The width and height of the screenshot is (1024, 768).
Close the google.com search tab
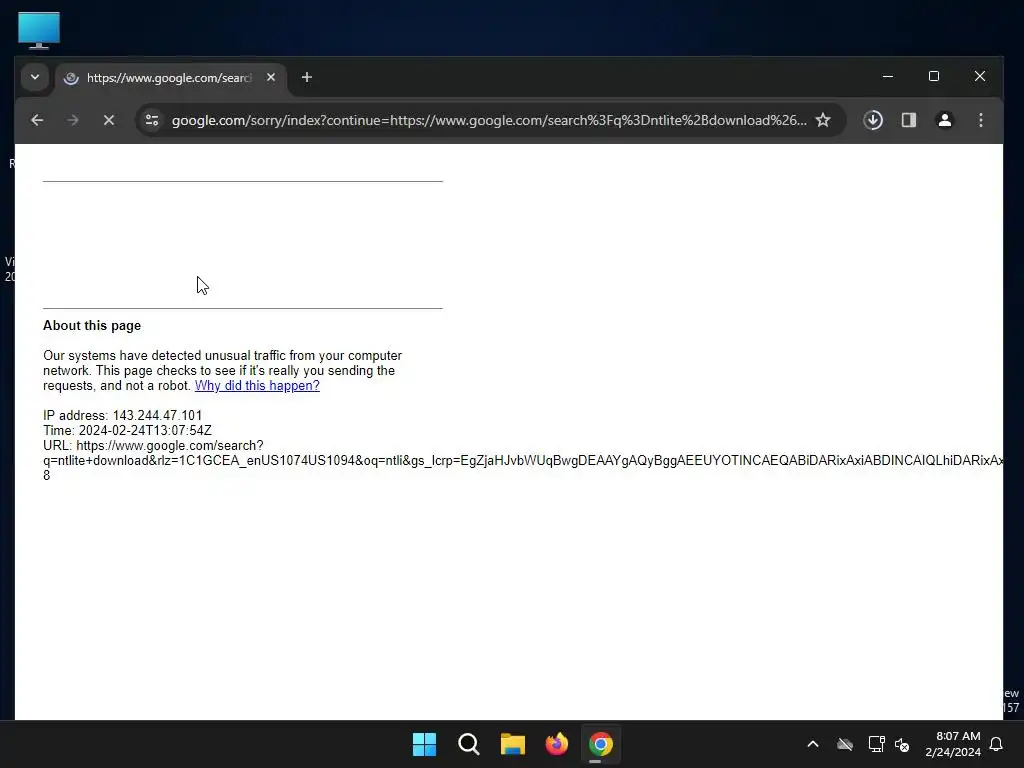[271, 77]
